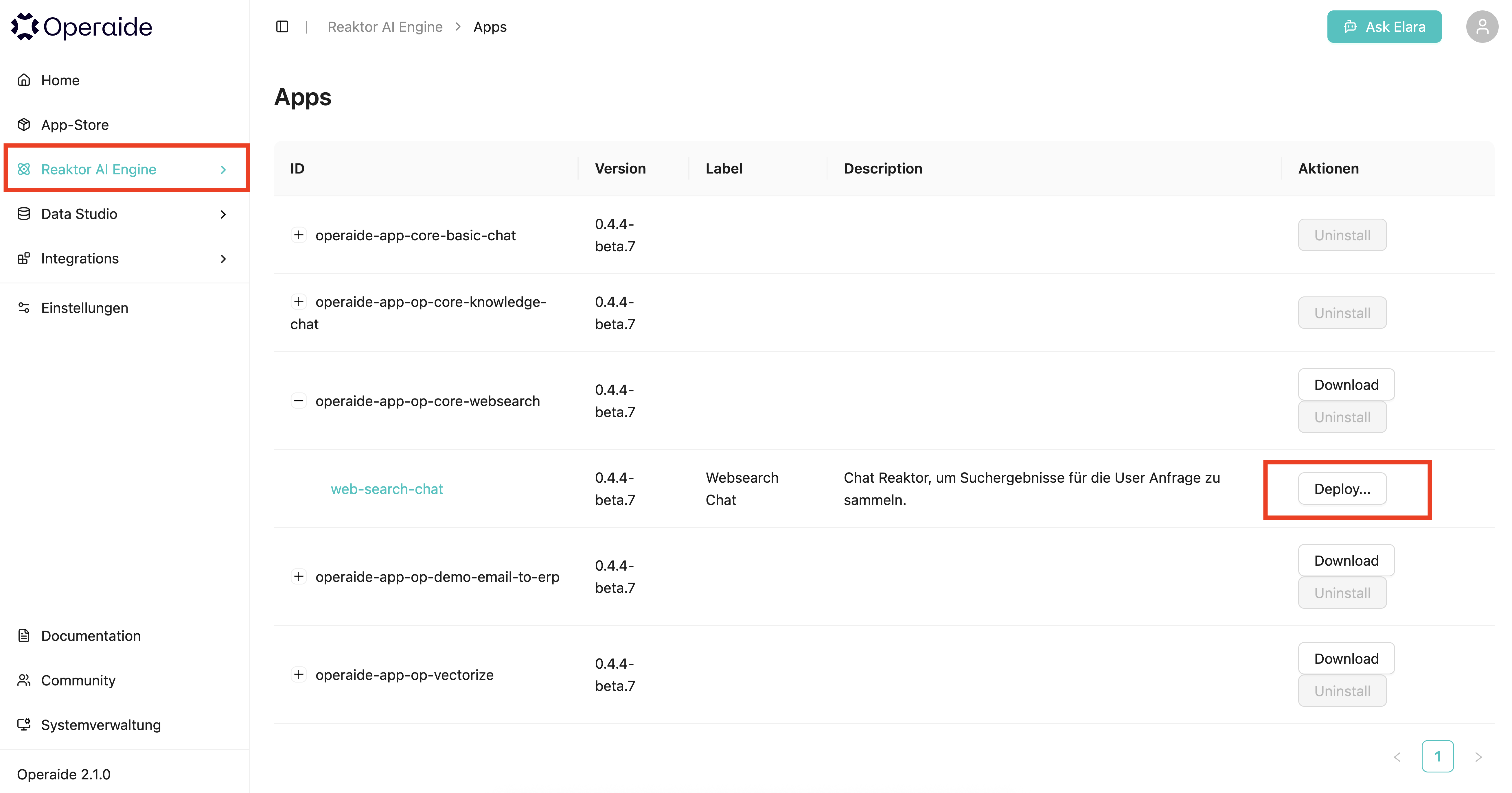Viewport: 1512px width, 793px height.
Task: Click the Reaktor AI Engine atom icon
Action: 24,169
